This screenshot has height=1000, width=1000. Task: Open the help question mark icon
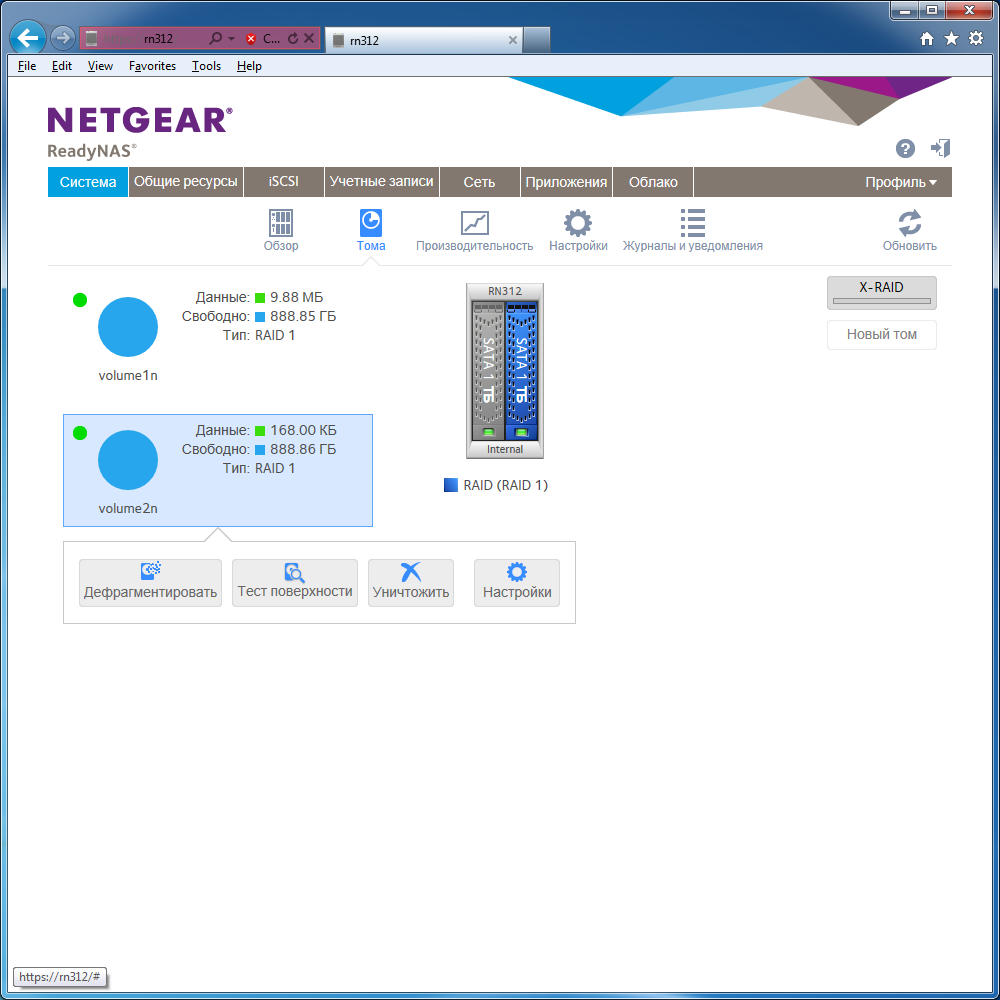coord(905,149)
